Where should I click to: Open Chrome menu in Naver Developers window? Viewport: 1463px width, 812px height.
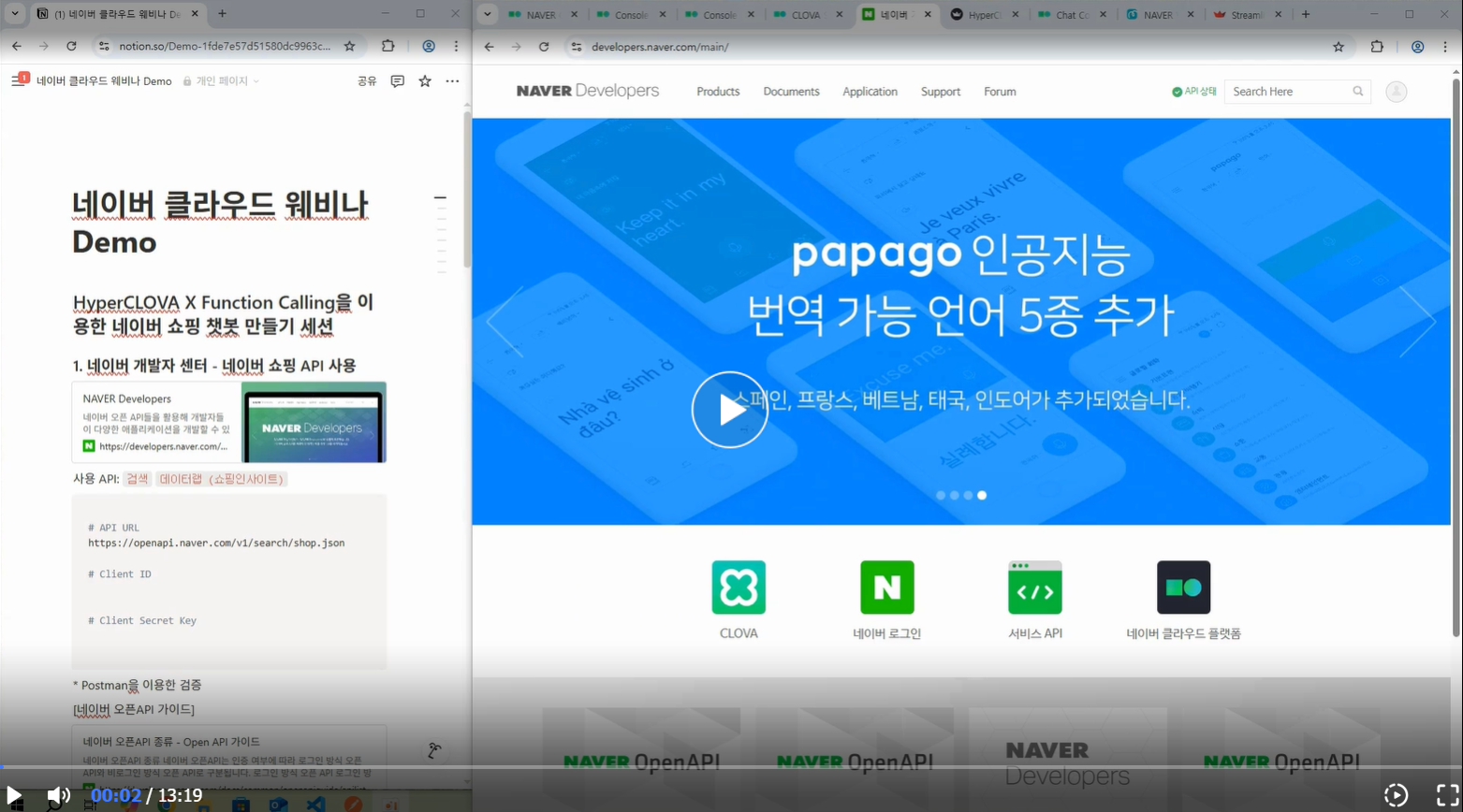pos(1445,47)
